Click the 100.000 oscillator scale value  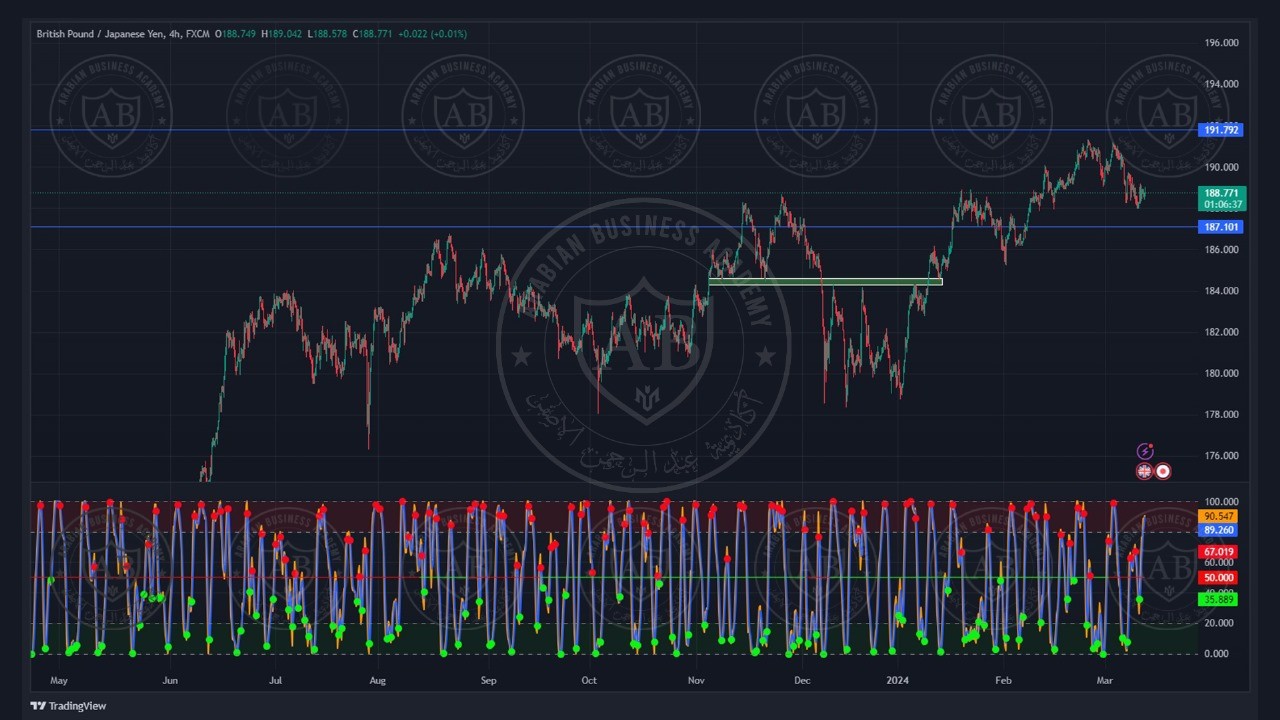point(1221,502)
